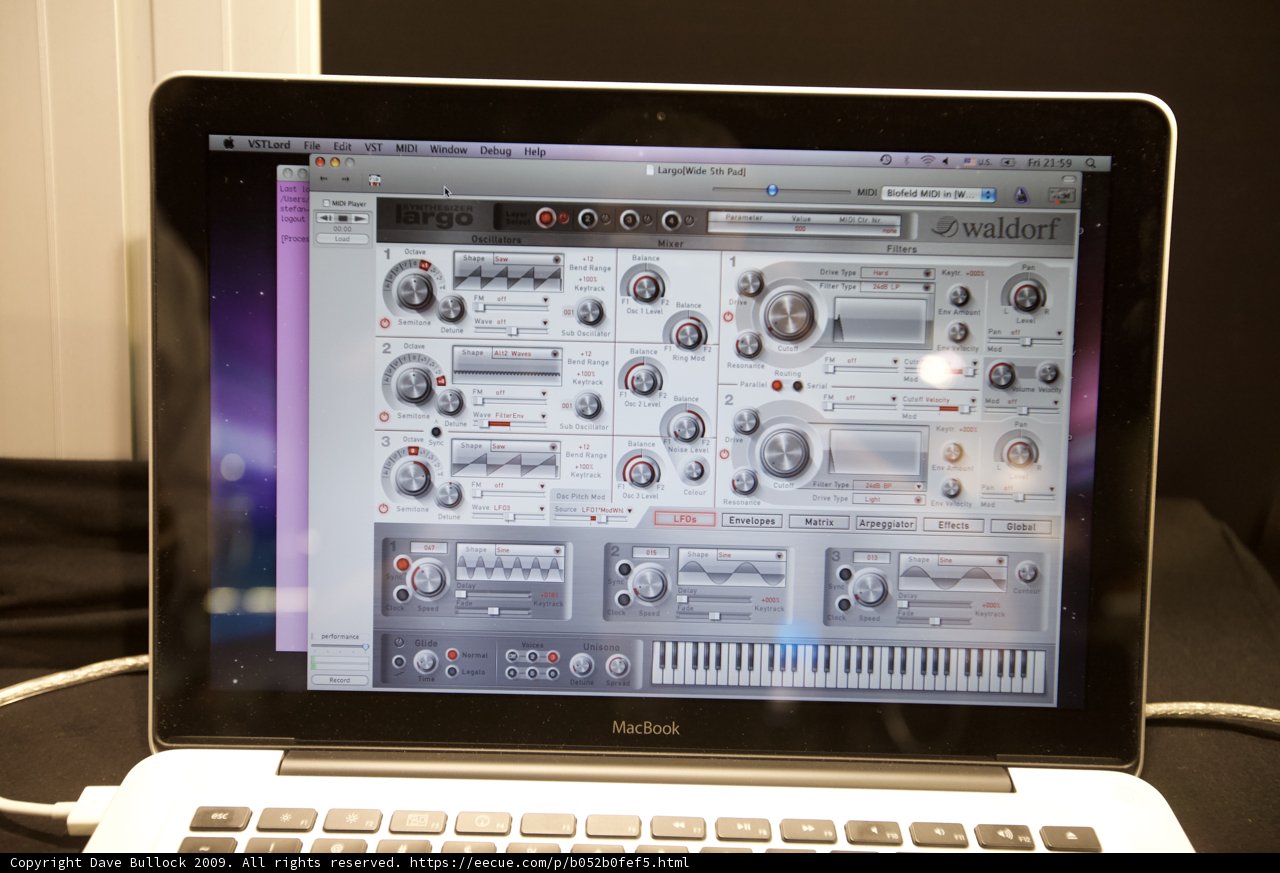Click LFO 1 Fade slider

[x=494, y=610]
